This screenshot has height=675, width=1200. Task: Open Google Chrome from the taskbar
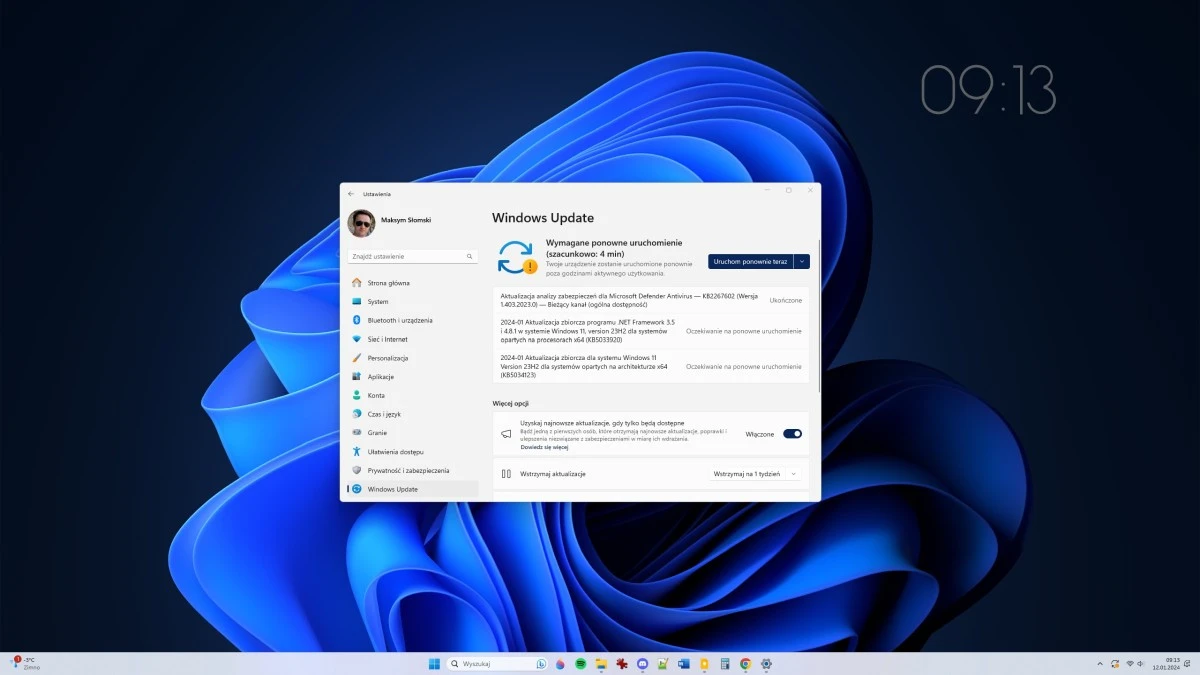(x=744, y=663)
